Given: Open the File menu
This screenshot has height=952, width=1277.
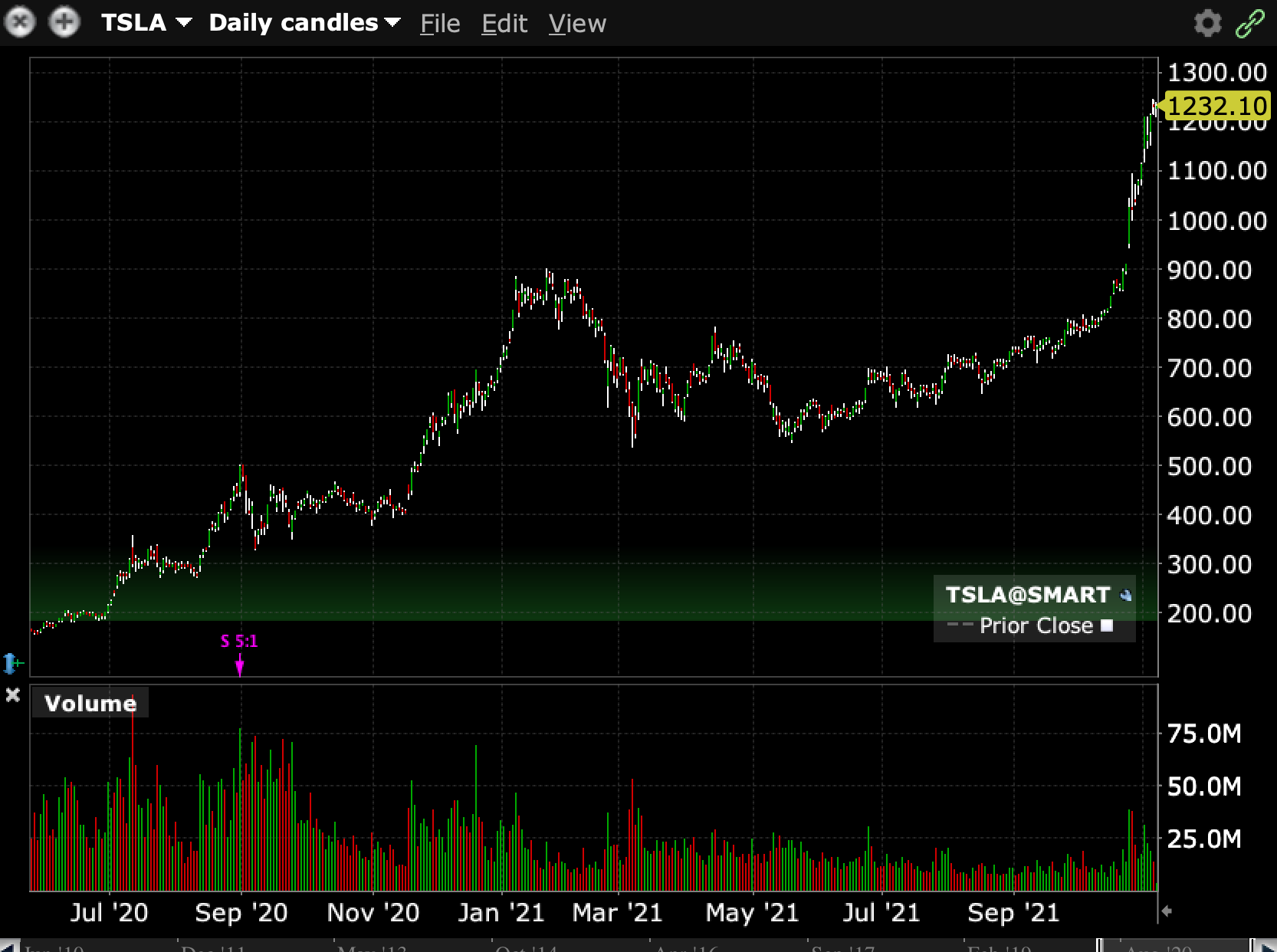Looking at the screenshot, I should pos(440,24).
